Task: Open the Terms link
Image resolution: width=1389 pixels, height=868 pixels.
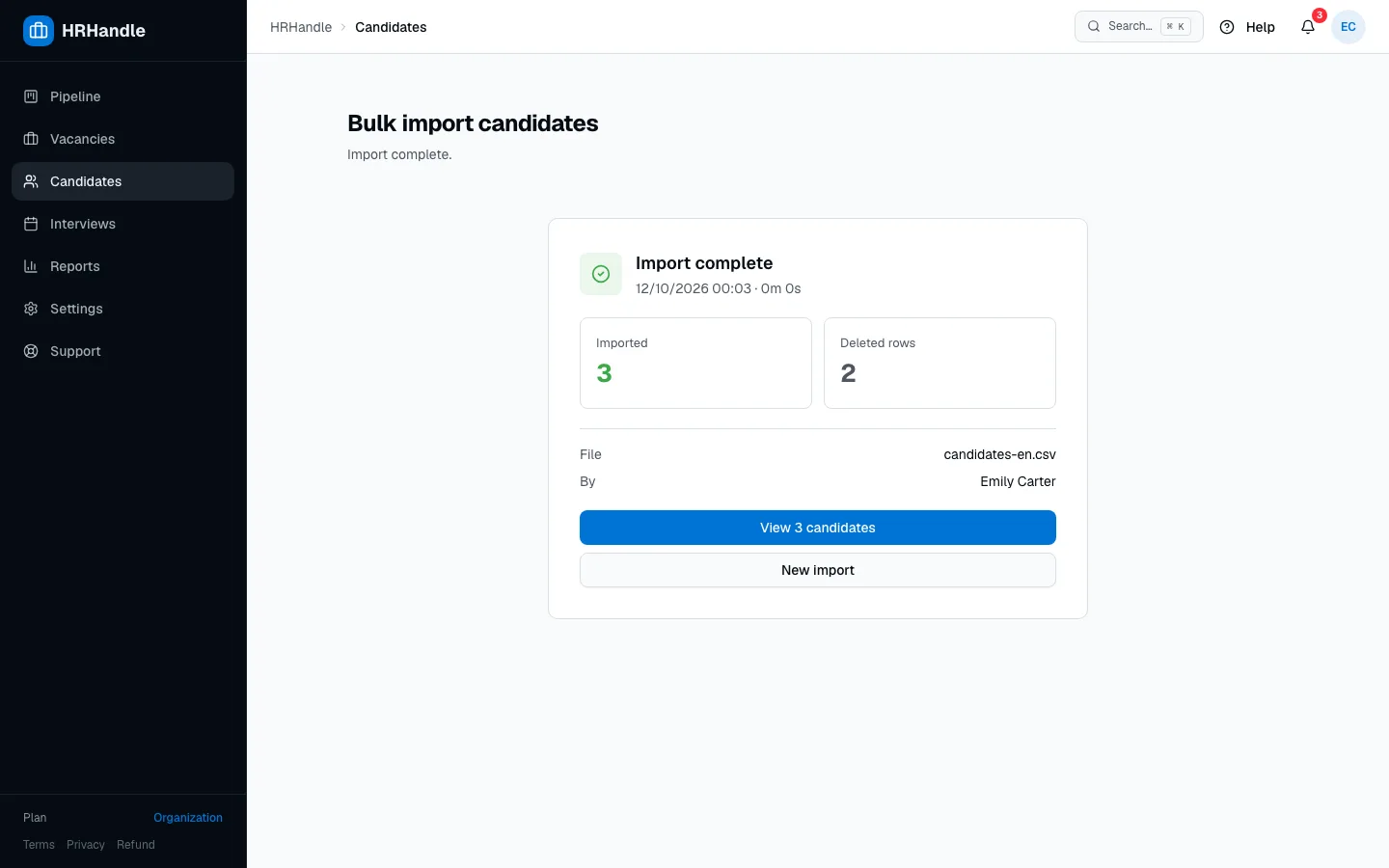Action: (x=39, y=845)
